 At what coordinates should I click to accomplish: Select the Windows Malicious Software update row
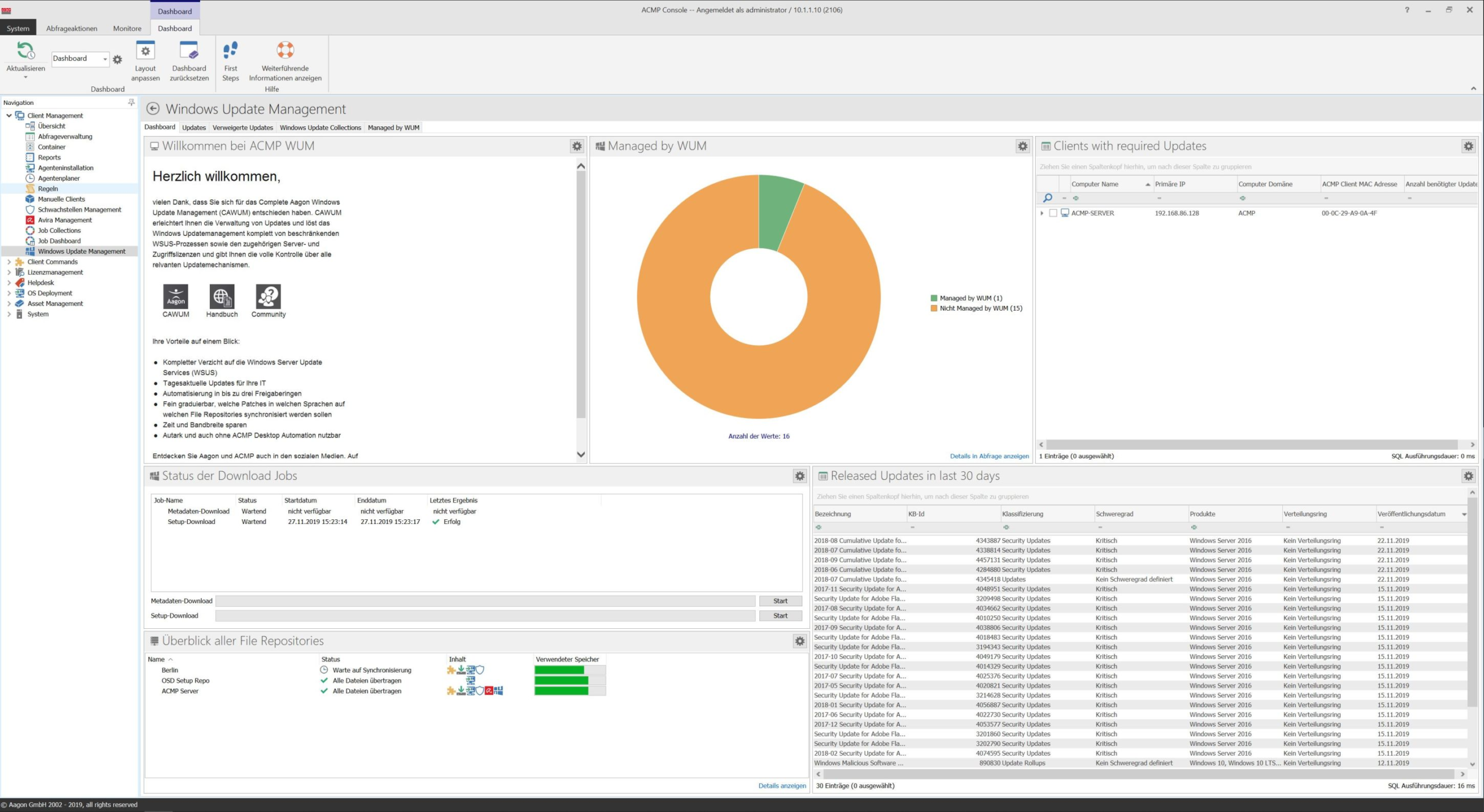(1140, 763)
